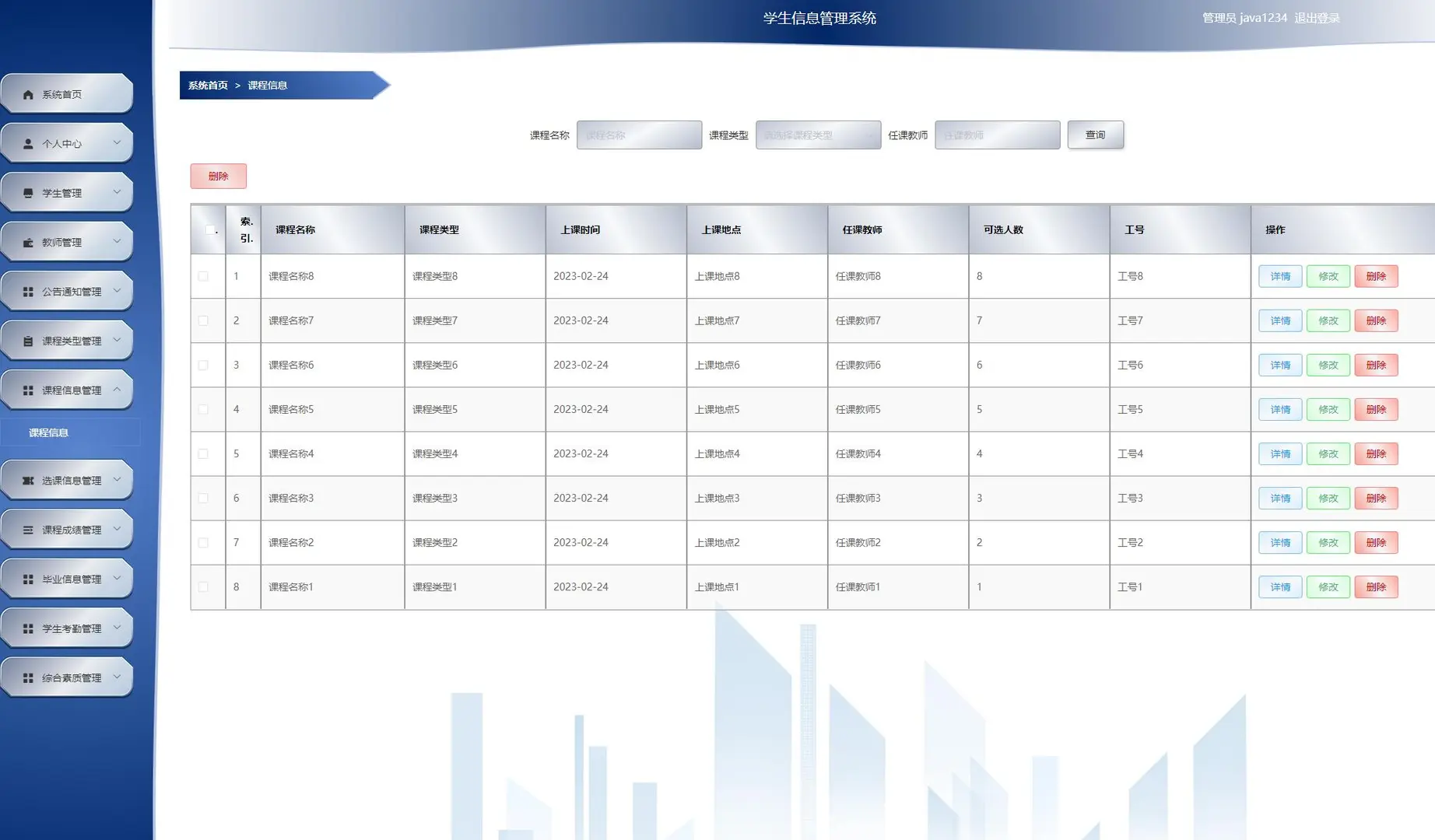Open the 课程类型 filter dropdown
Screen dimensions: 1435x840
point(818,135)
